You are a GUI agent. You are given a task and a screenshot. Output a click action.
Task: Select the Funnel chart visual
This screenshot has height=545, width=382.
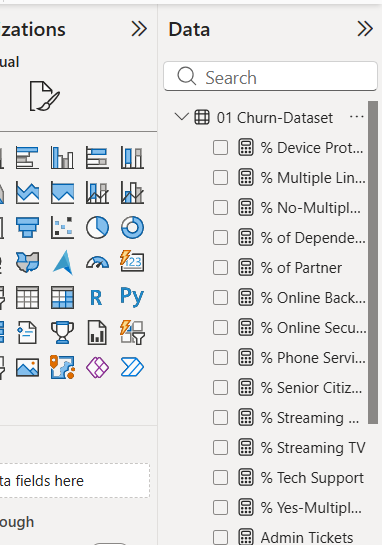[27, 228]
